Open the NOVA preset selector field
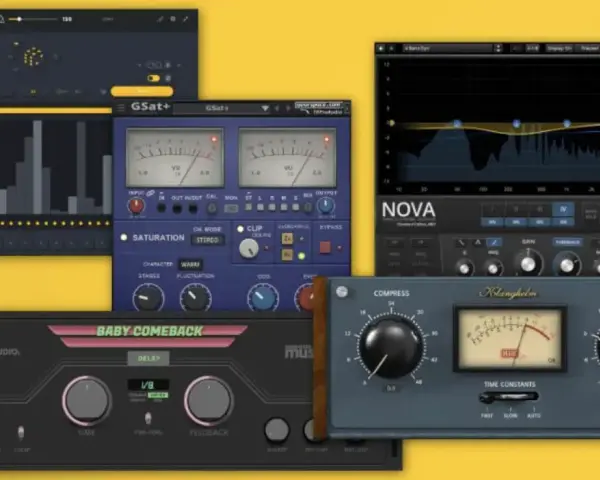This screenshot has height=480, width=600. (x=448, y=49)
